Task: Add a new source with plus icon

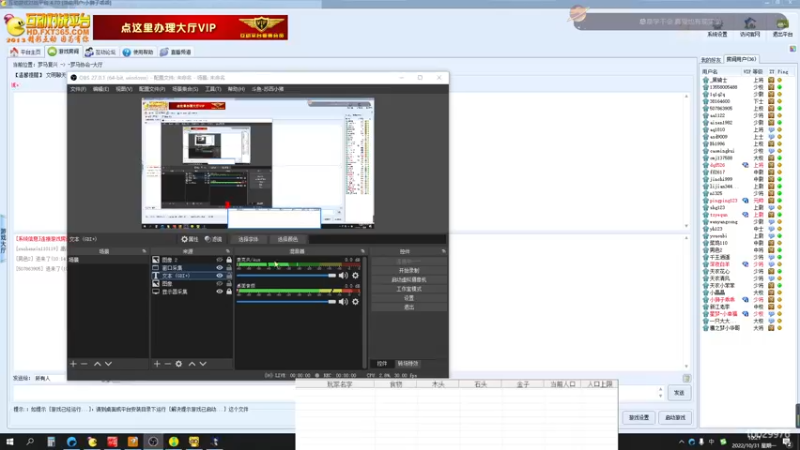Action: (157, 364)
